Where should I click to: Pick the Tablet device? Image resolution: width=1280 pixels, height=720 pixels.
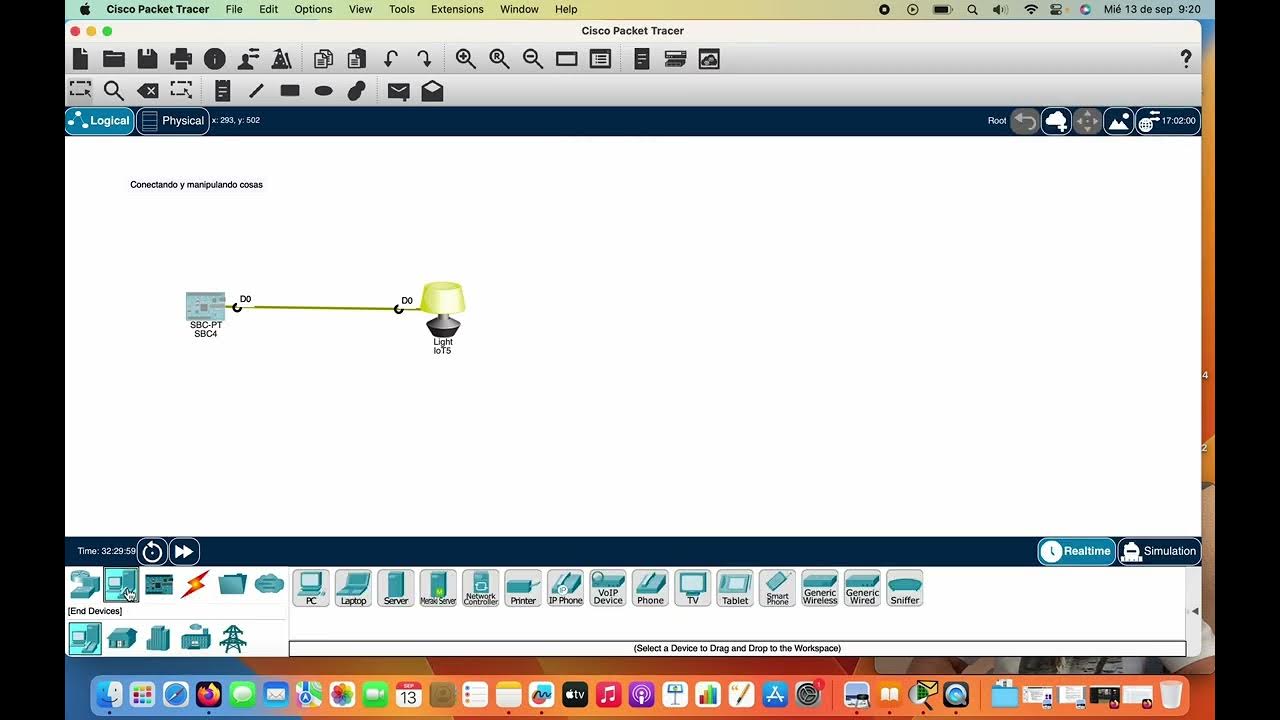[735, 588]
